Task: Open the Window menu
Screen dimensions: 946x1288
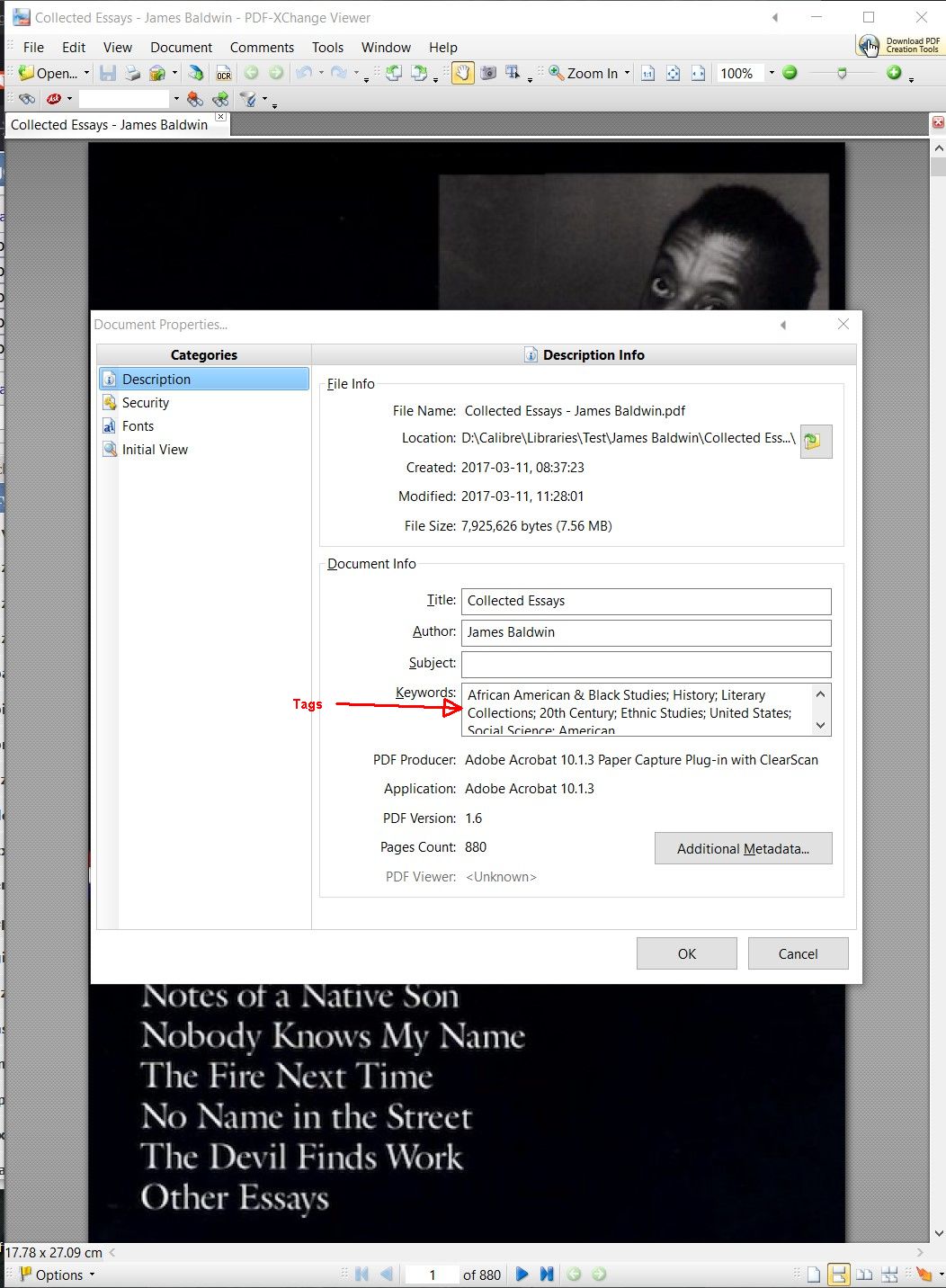Action: pos(386,48)
